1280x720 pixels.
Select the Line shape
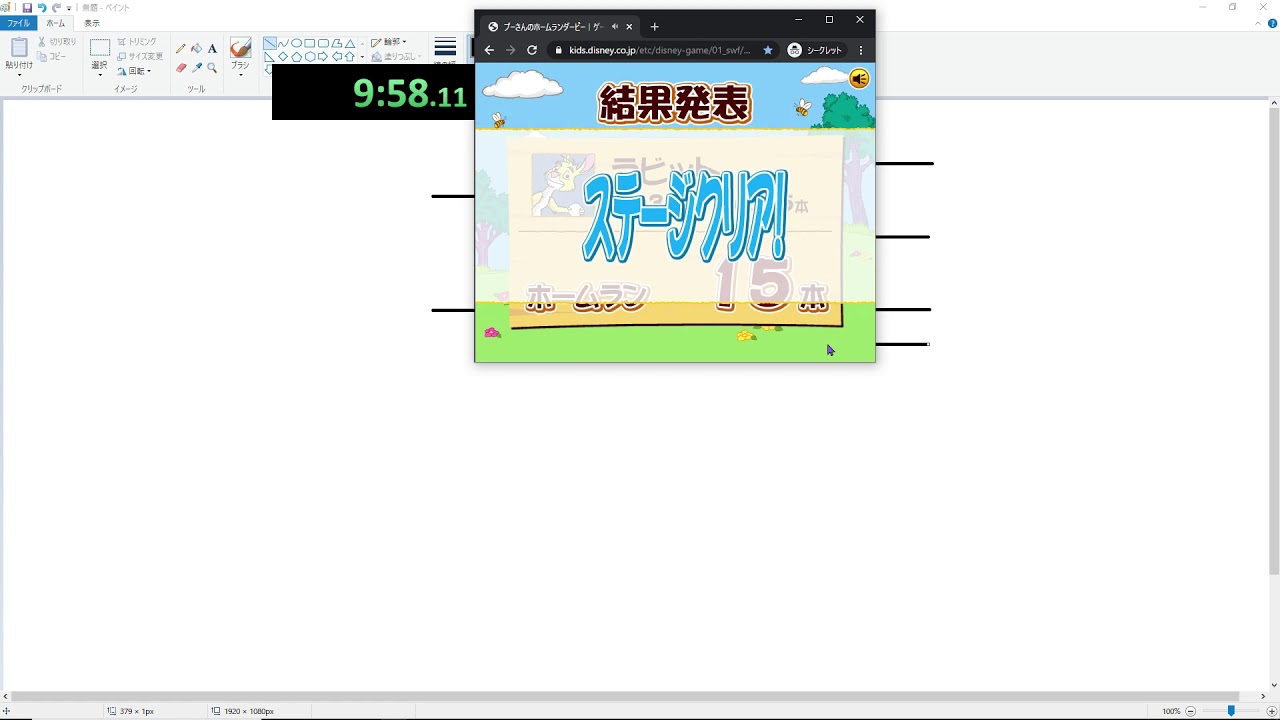270,44
